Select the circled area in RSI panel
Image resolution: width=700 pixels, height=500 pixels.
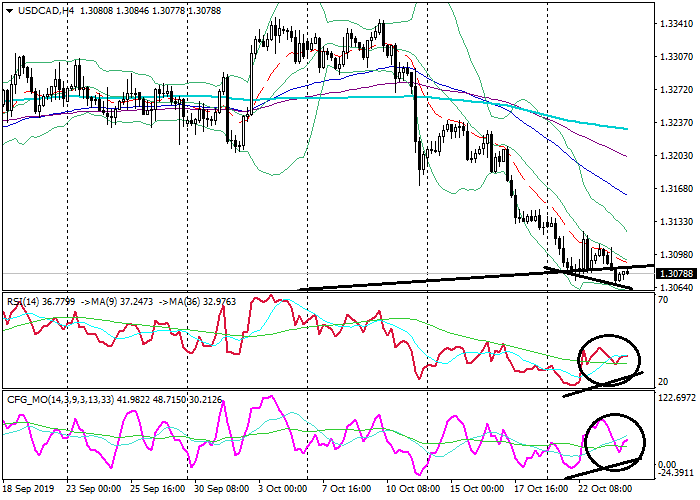pos(610,354)
